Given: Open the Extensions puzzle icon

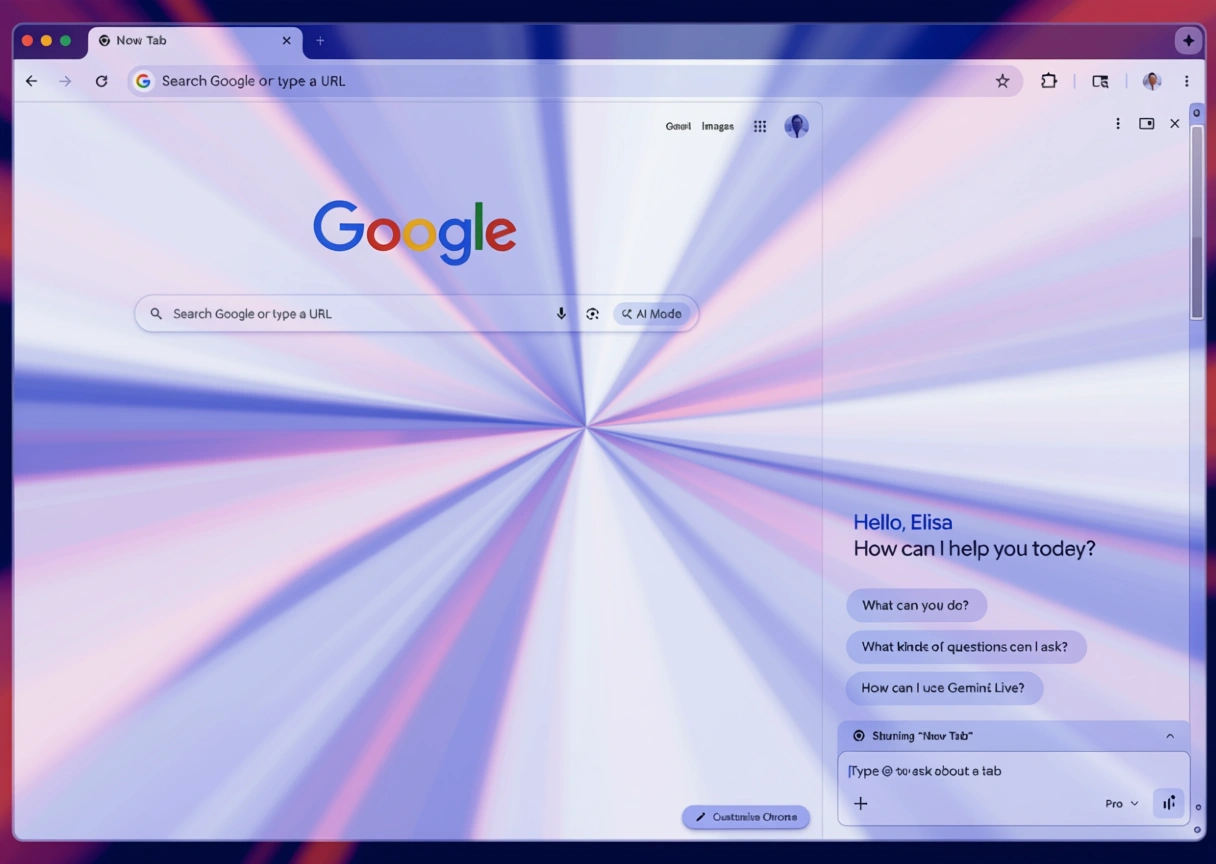Looking at the screenshot, I should 1049,81.
